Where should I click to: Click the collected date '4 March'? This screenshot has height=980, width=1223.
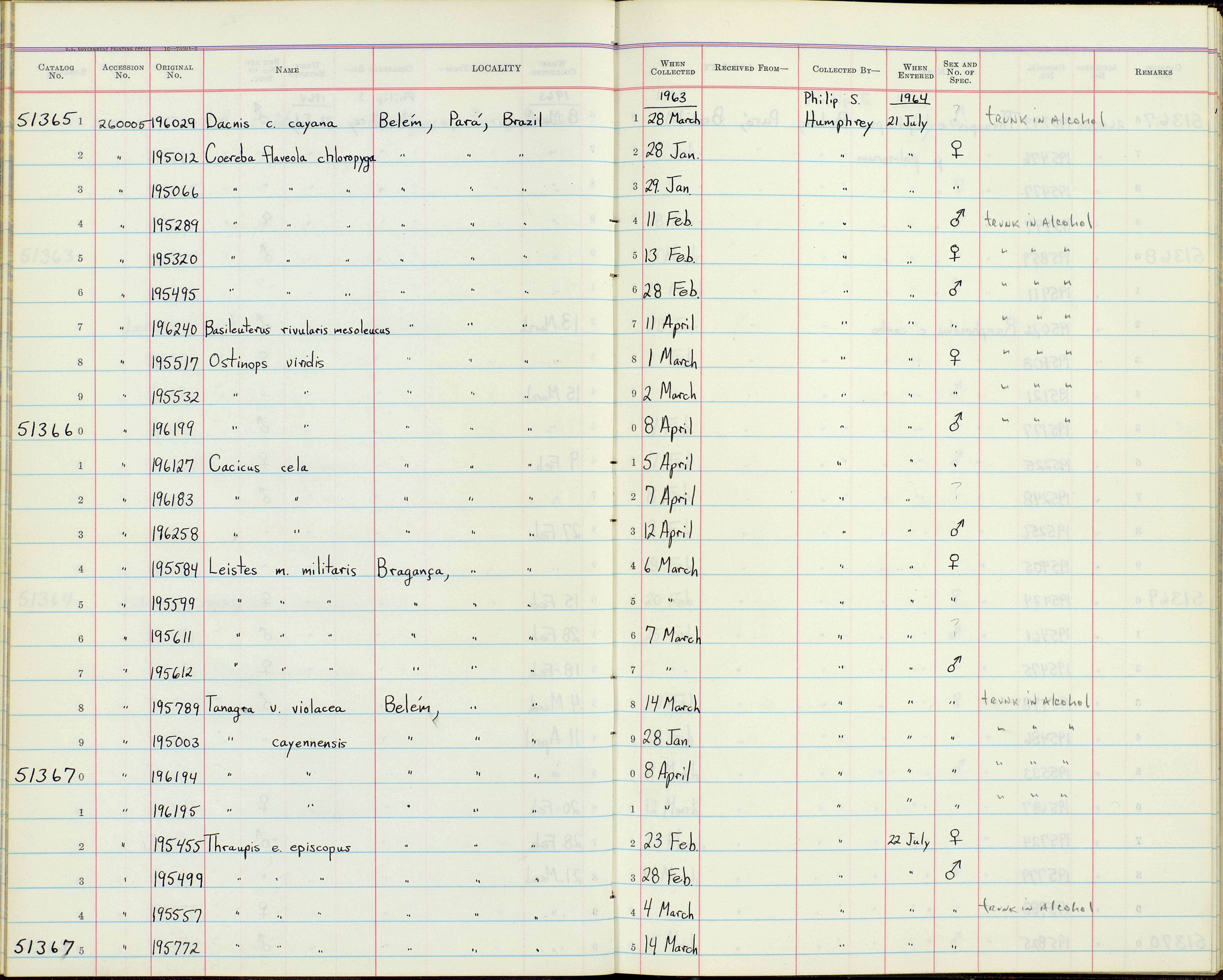click(x=669, y=911)
